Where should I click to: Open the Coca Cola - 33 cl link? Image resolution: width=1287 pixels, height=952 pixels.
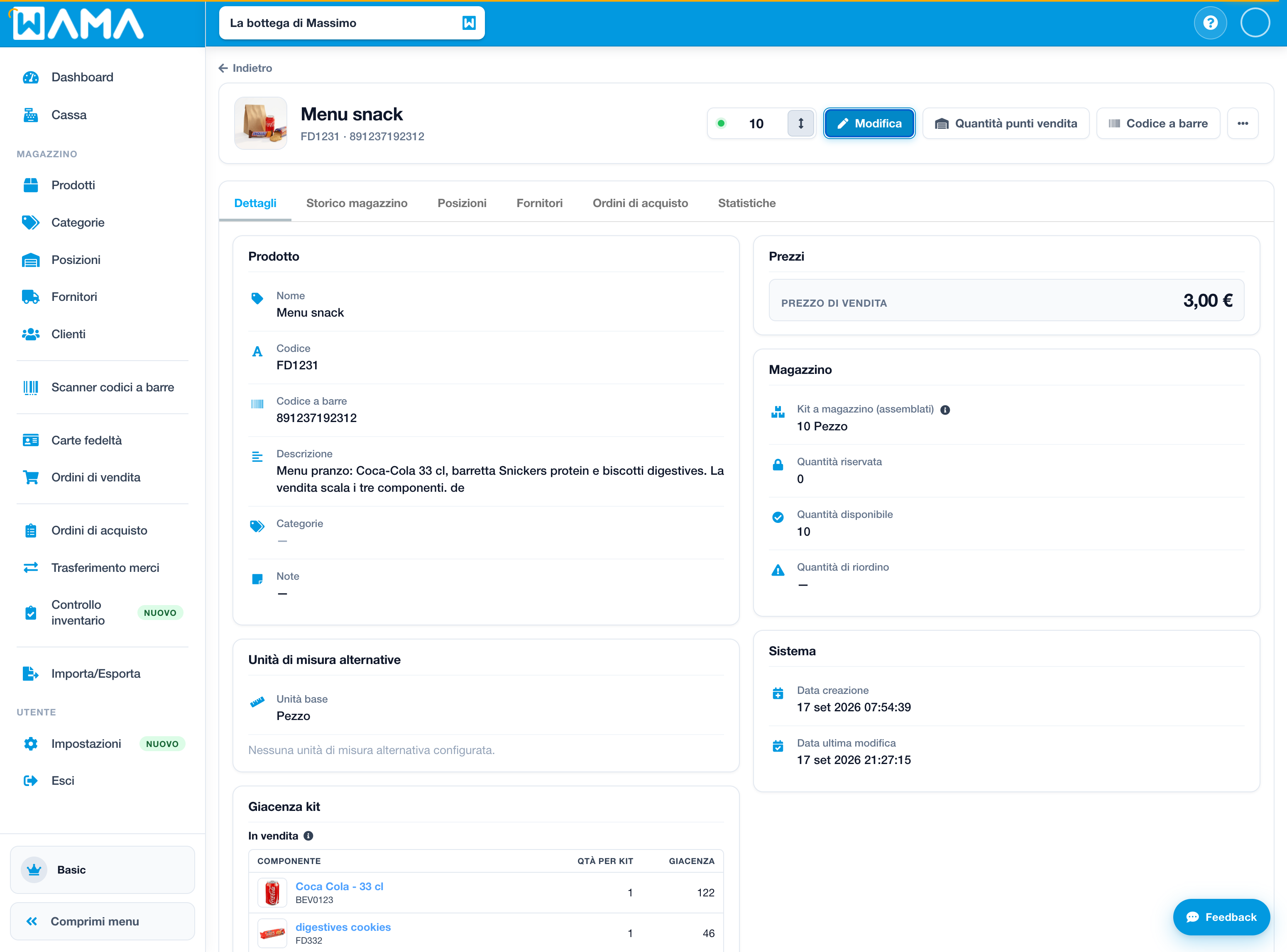[x=340, y=887]
